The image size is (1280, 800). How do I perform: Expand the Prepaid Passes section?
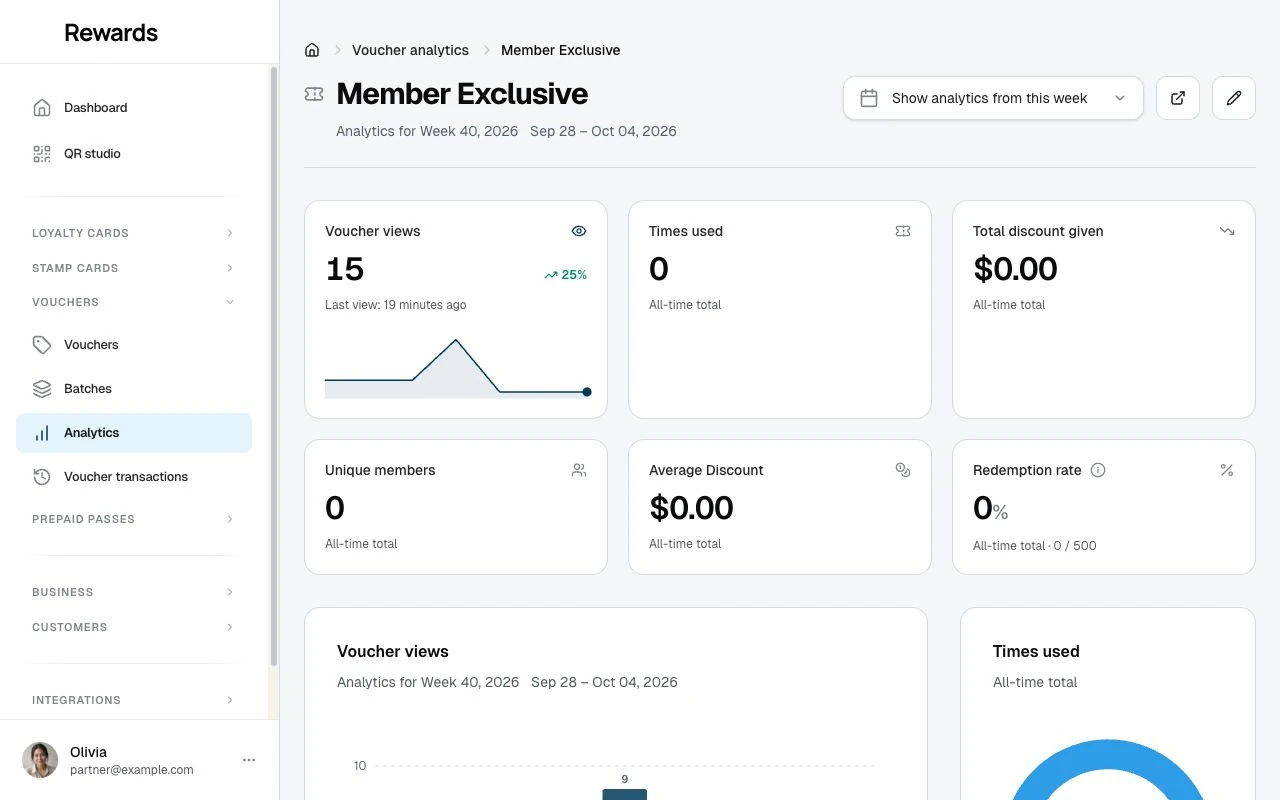[x=134, y=519]
